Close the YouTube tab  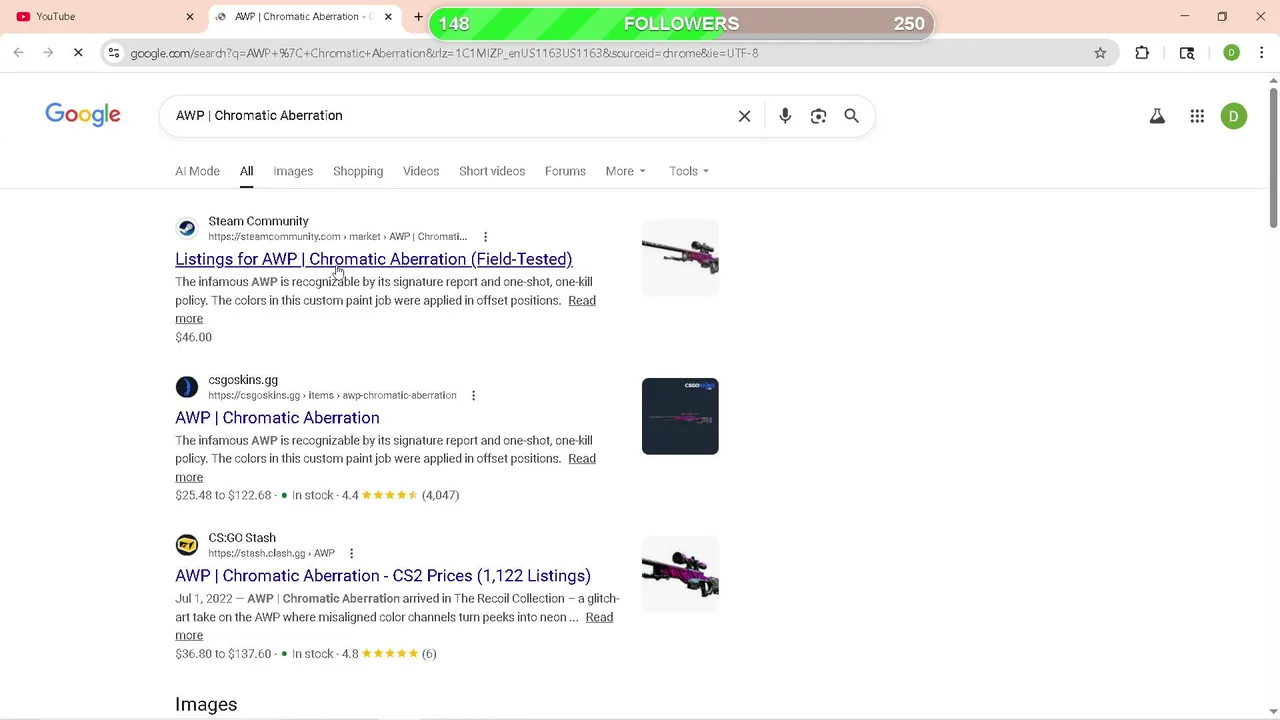coord(190,16)
